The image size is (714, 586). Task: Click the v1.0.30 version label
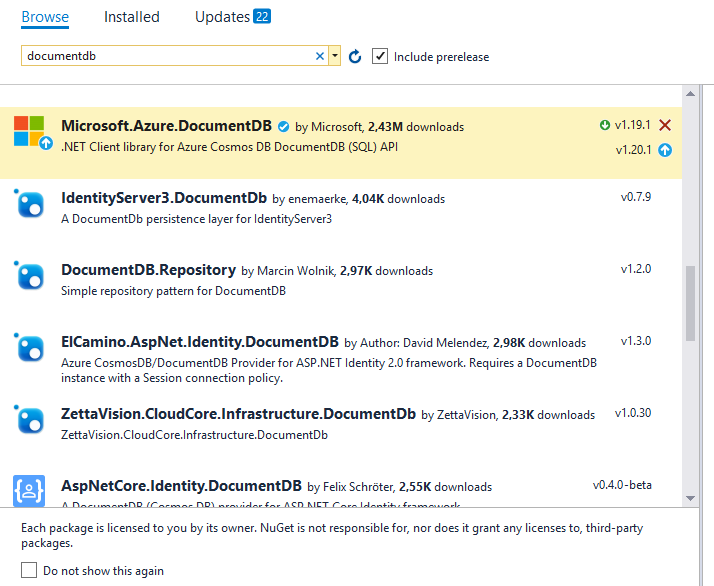tap(633, 413)
